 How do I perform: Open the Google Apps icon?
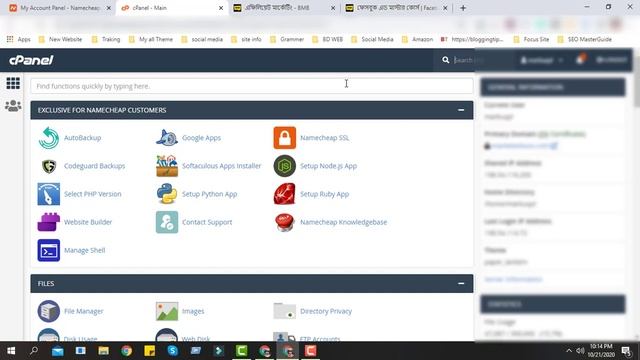coord(167,138)
